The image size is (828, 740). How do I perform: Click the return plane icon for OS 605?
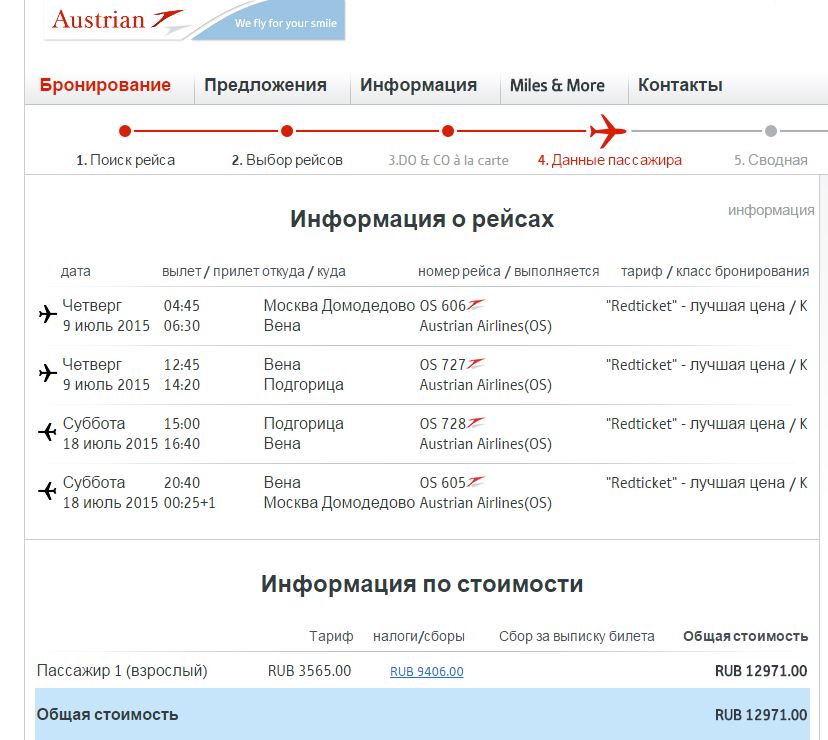(48, 491)
